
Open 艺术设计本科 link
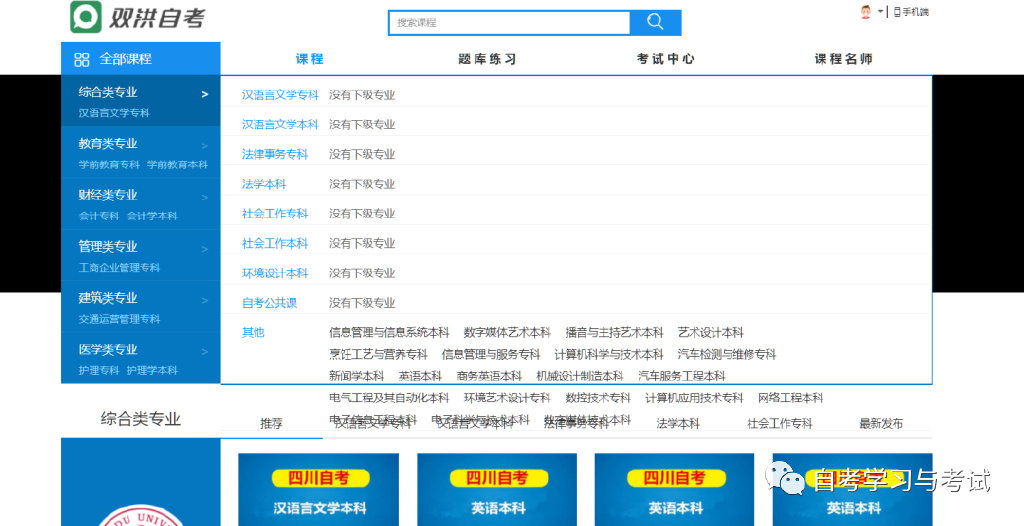(711, 333)
